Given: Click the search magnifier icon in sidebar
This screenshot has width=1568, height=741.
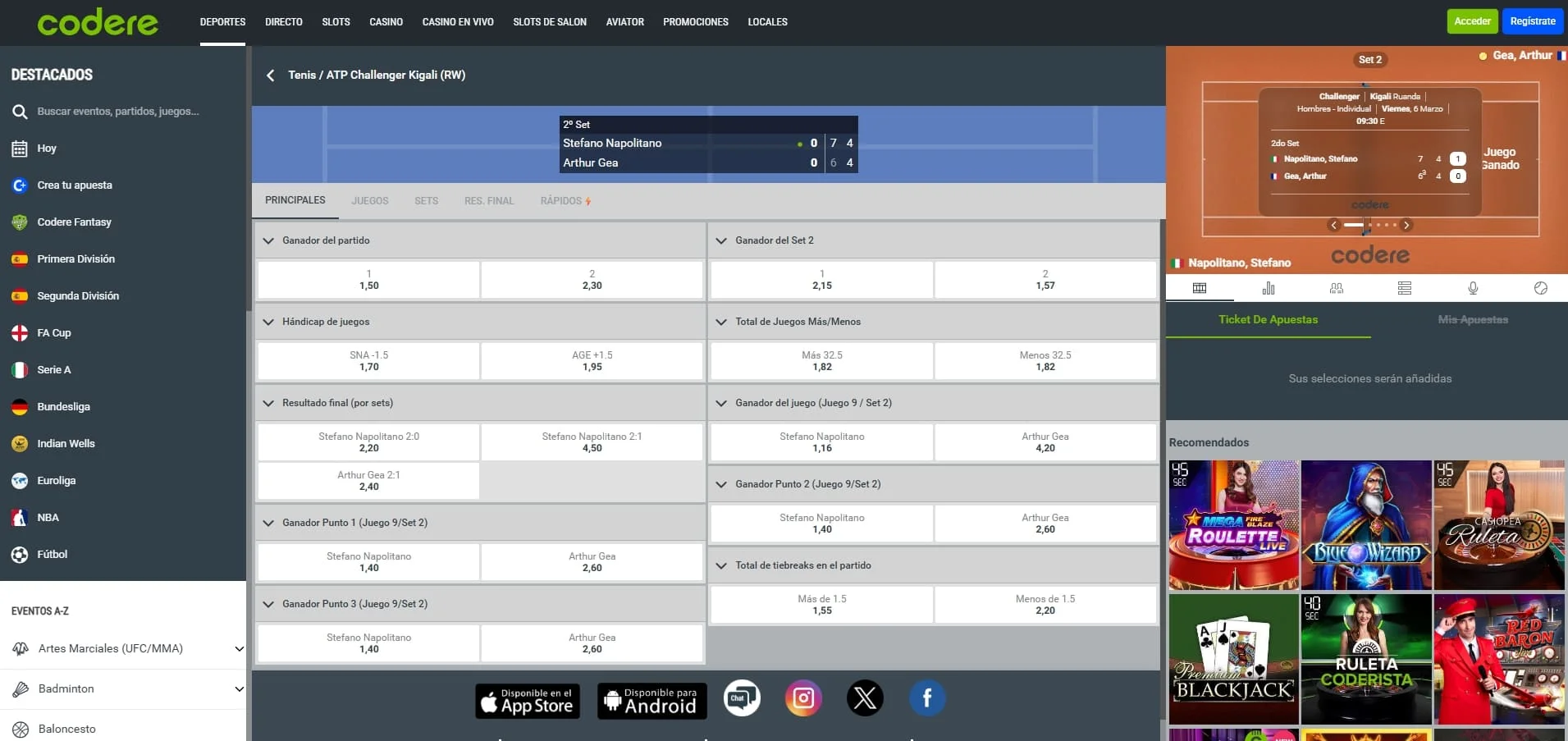Looking at the screenshot, I should [20, 112].
